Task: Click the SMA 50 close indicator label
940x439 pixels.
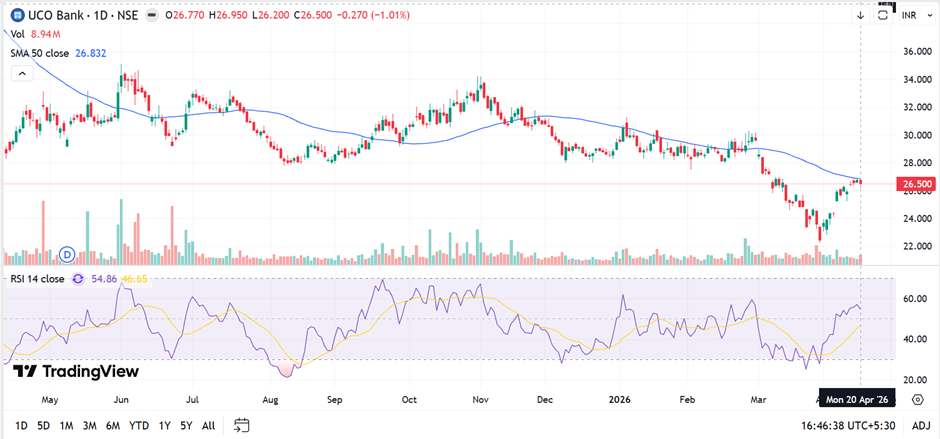Action: (x=50, y=52)
